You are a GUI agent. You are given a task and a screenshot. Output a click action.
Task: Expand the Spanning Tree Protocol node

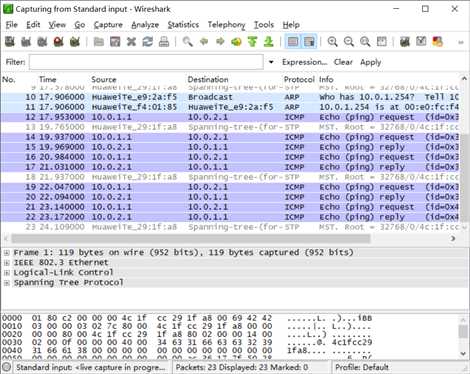(6, 283)
